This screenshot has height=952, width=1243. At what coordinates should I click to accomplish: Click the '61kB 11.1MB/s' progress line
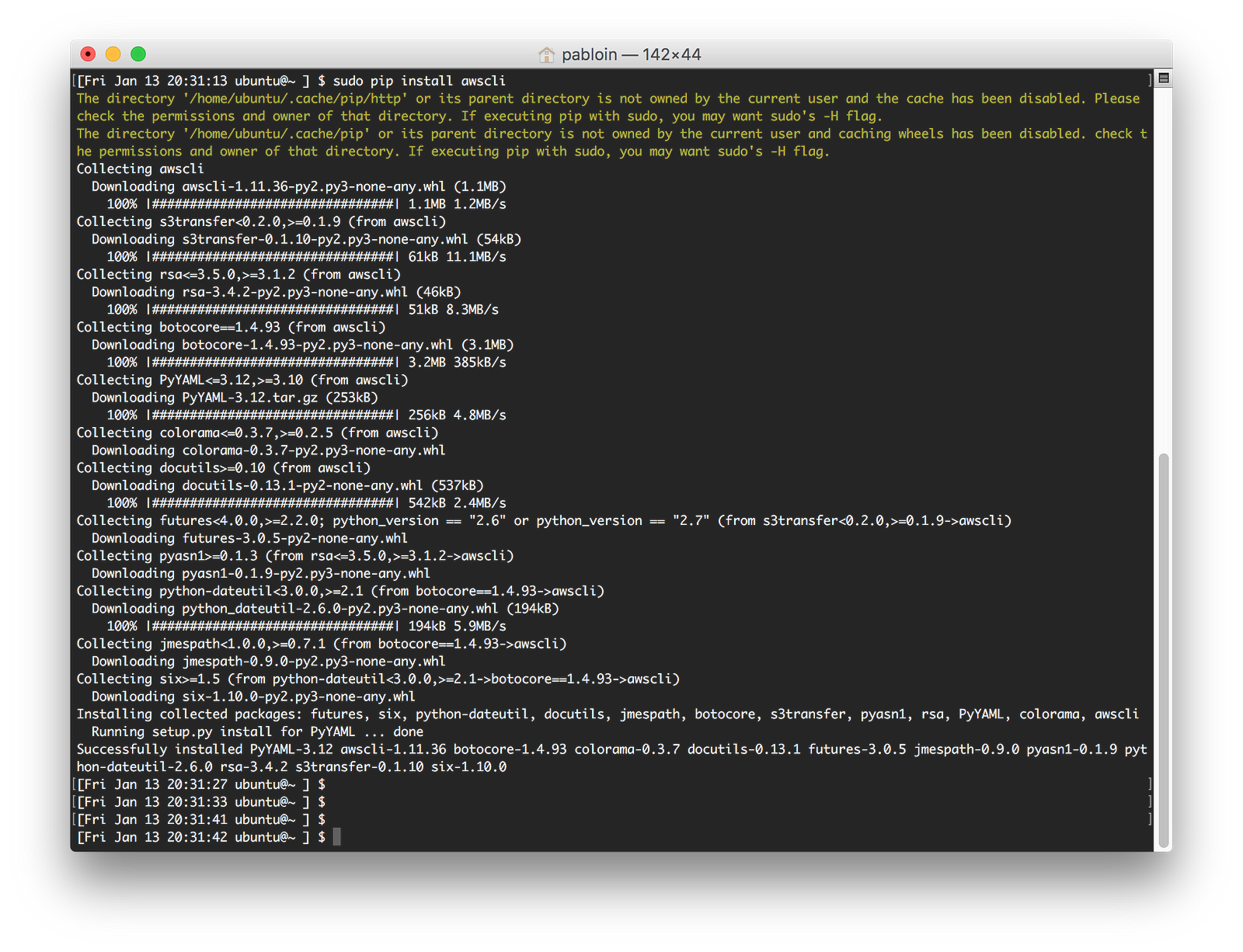[x=306, y=257]
